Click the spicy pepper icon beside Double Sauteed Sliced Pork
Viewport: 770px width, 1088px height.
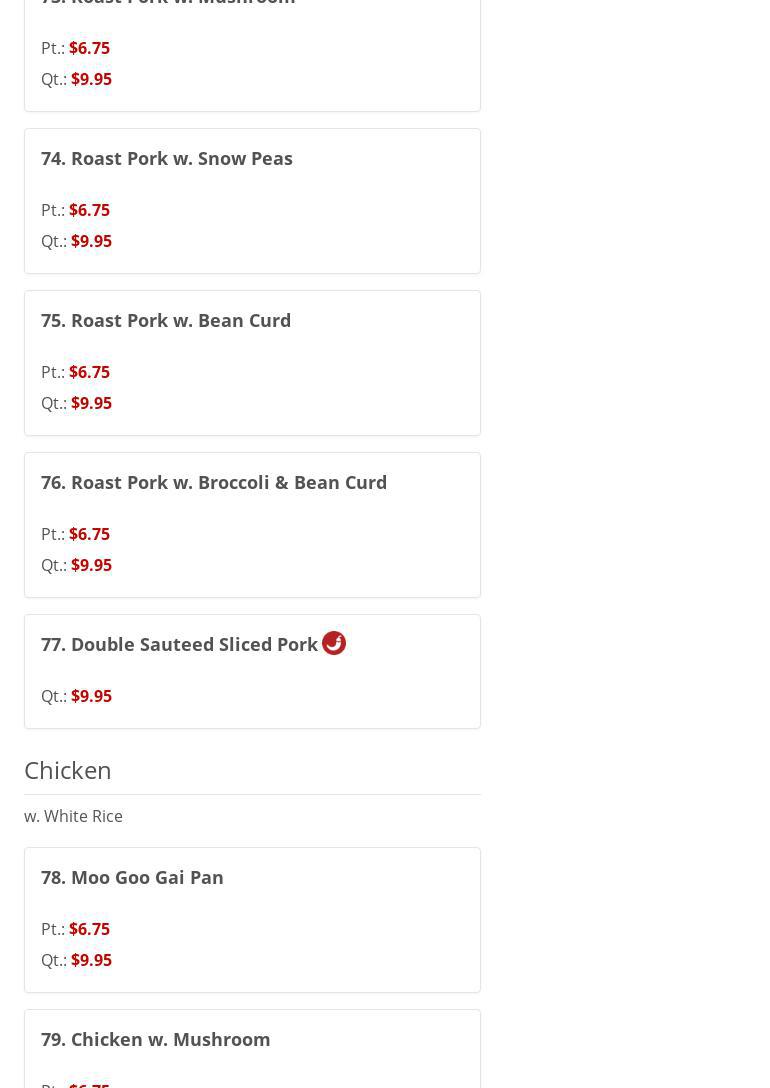coord(334,643)
